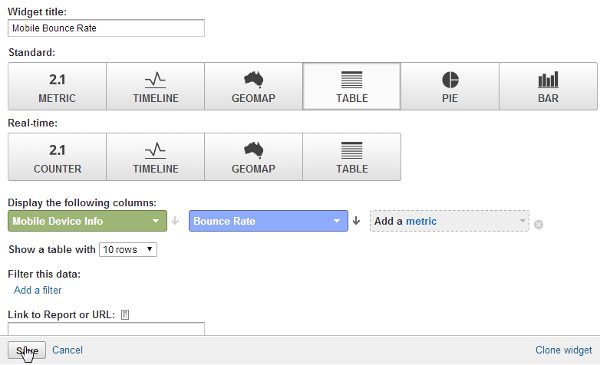Remove the Add a metric column
The width and height of the screenshot is (600, 365).
(x=538, y=225)
